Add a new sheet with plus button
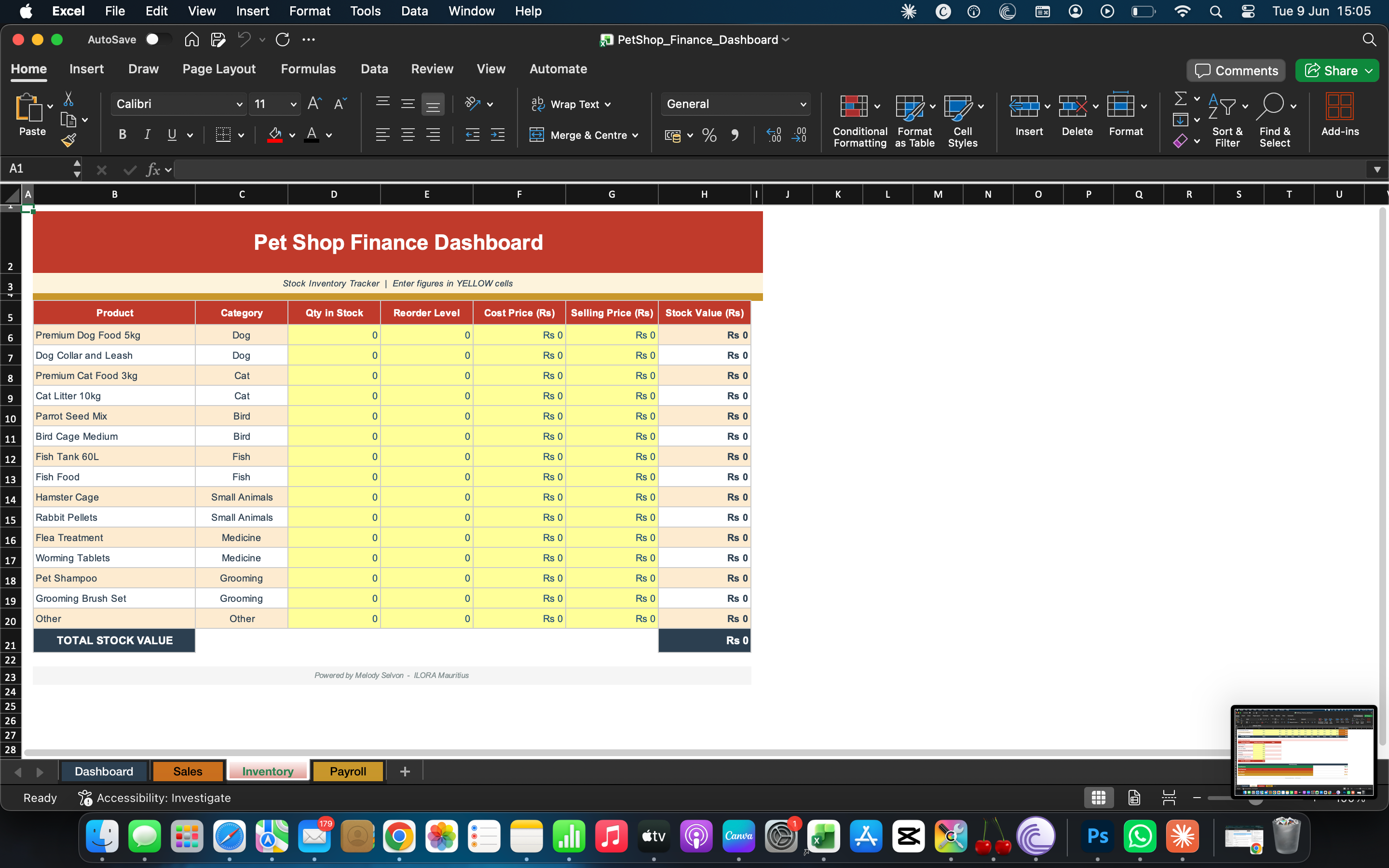 [405, 772]
